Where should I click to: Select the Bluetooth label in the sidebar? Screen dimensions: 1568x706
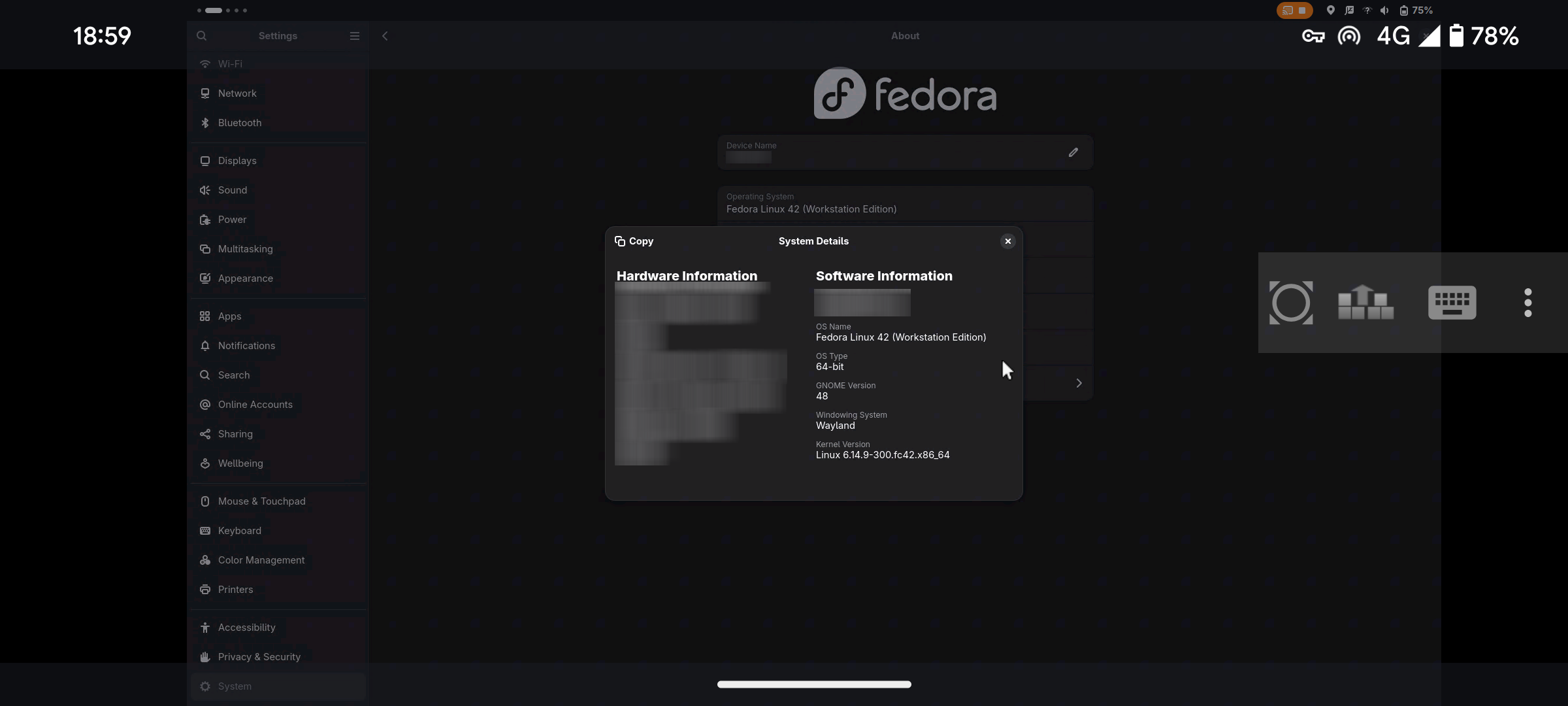point(240,123)
